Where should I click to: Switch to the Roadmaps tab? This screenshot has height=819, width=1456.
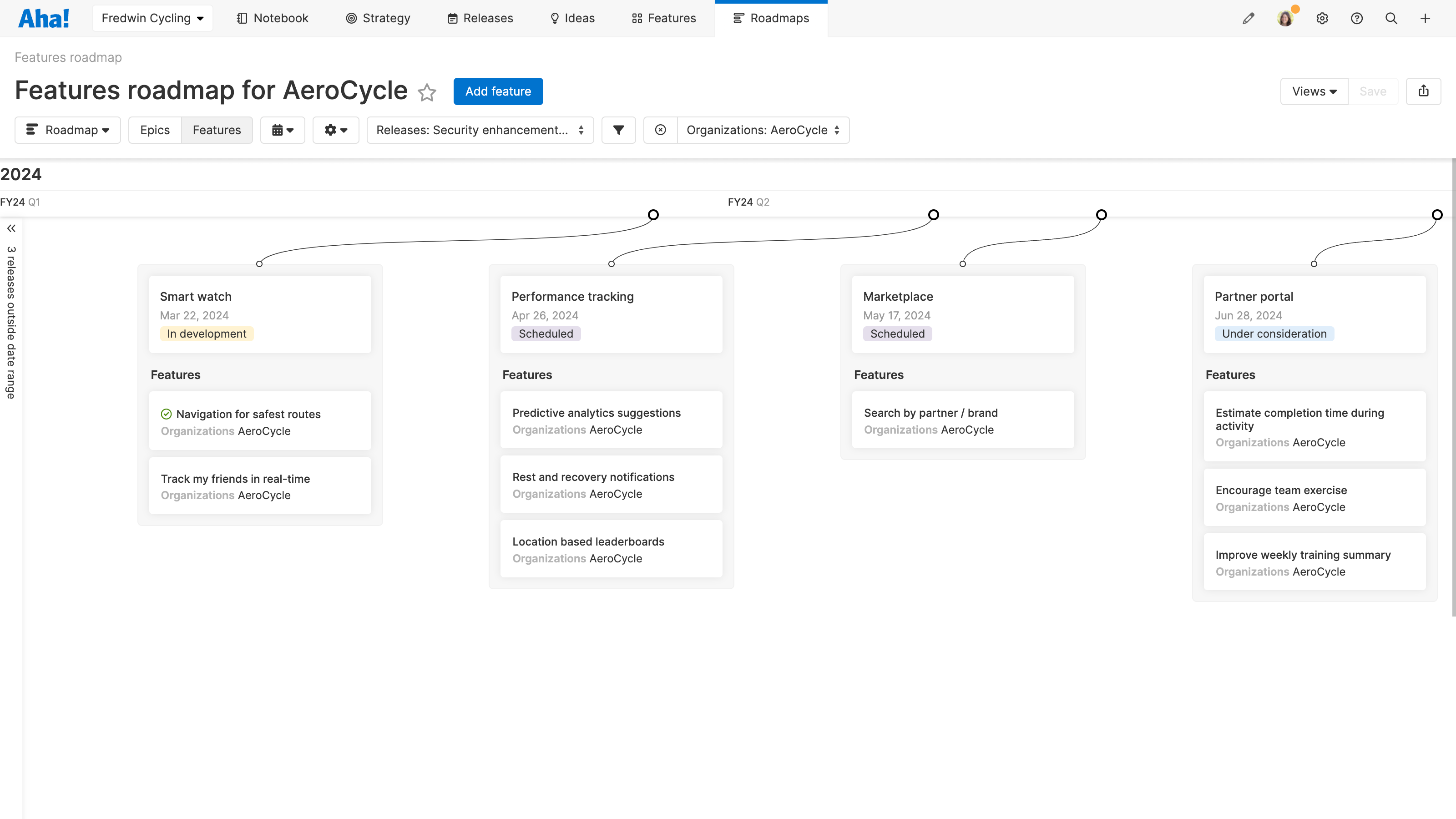[x=772, y=18]
